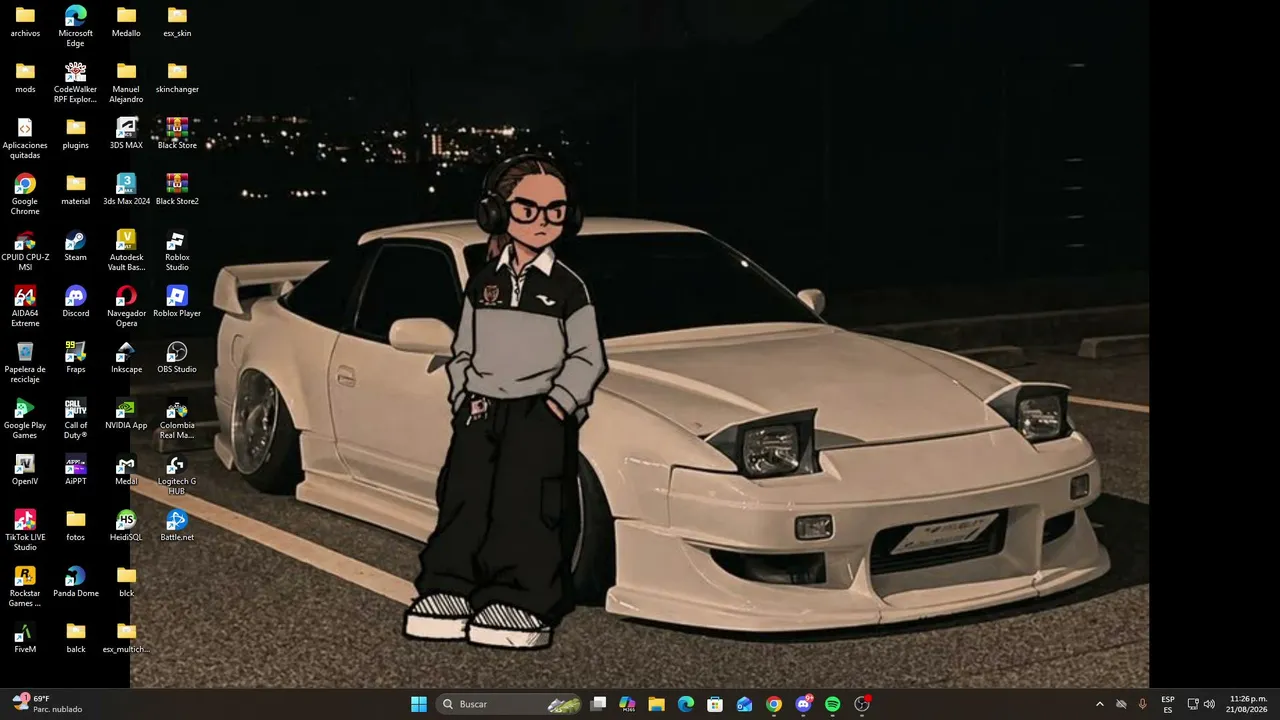
Task: Select the 3ds Max 2024 shortcut
Action: pyautogui.click(x=126, y=189)
